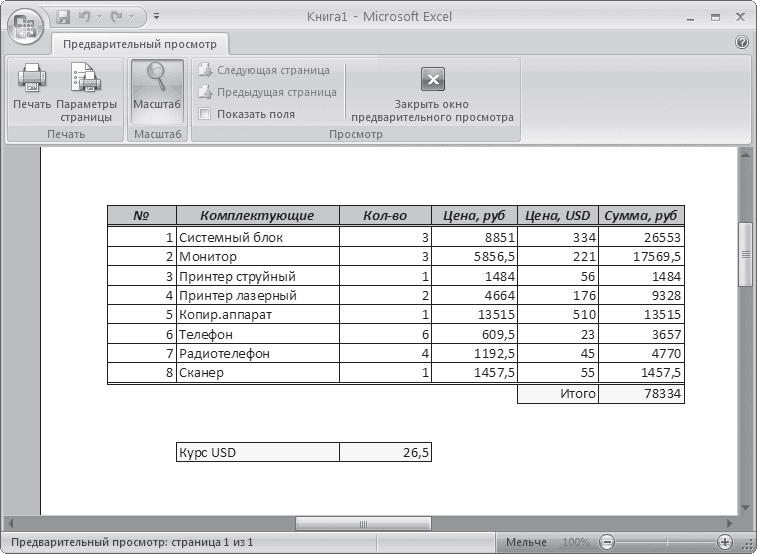Click the horizontal scrollbar left arrow
Screen dimensions: 757x554
[11, 524]
